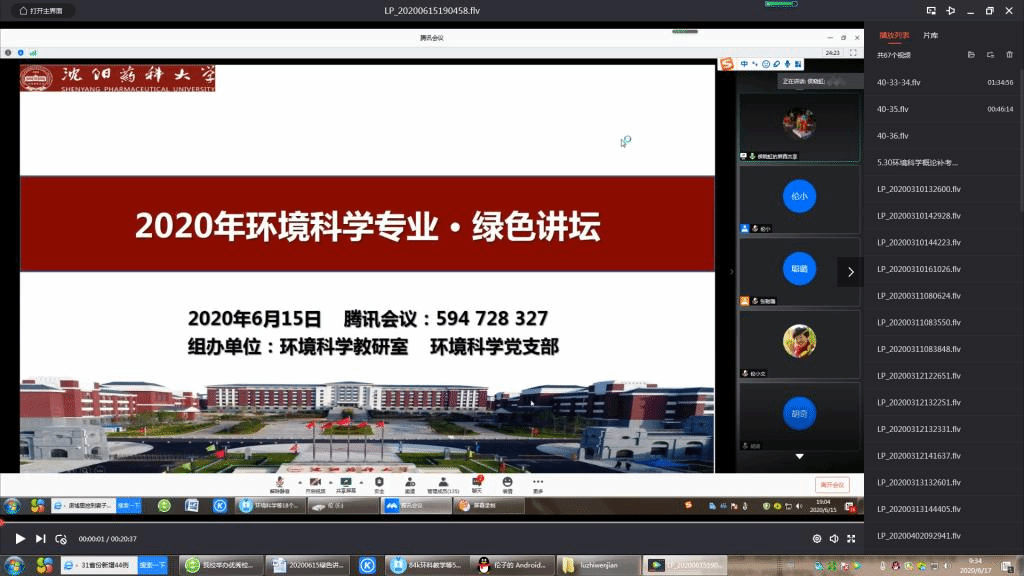Screen dimensions: 1024x576
Task: Toggle pin player window on top
Action: (x=950, y=11)
